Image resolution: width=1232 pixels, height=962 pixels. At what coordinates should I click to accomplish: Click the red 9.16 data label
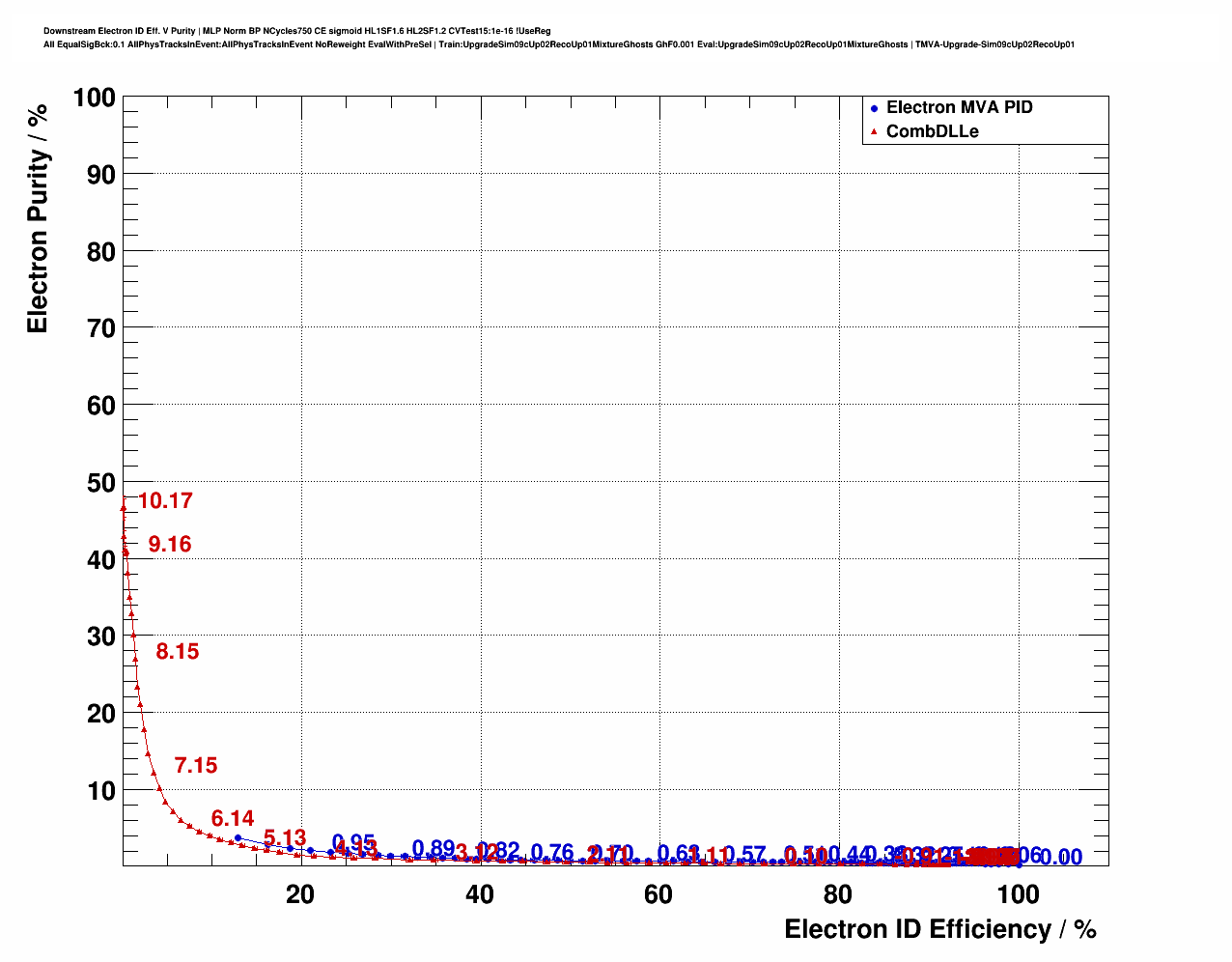pyautogui.click(x=170, y=544)
